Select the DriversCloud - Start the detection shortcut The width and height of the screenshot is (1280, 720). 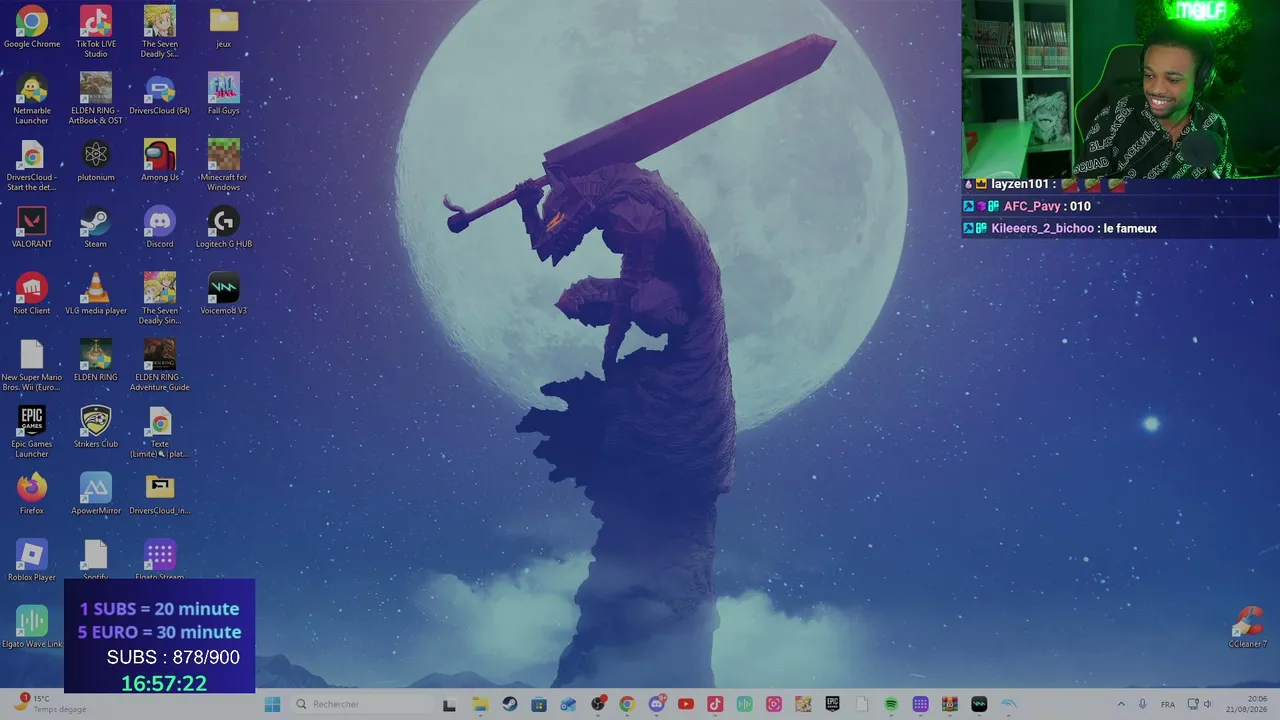(32, 166)
